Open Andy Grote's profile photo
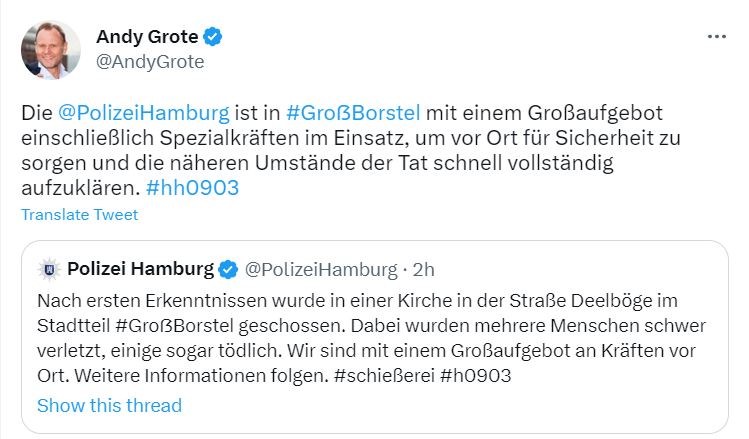 [x=51, y=50]
